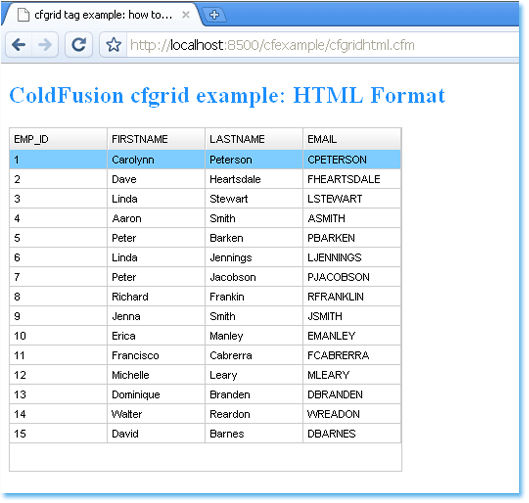
Task: Select the Jacobson last name cell
Action: click(254, 277)
